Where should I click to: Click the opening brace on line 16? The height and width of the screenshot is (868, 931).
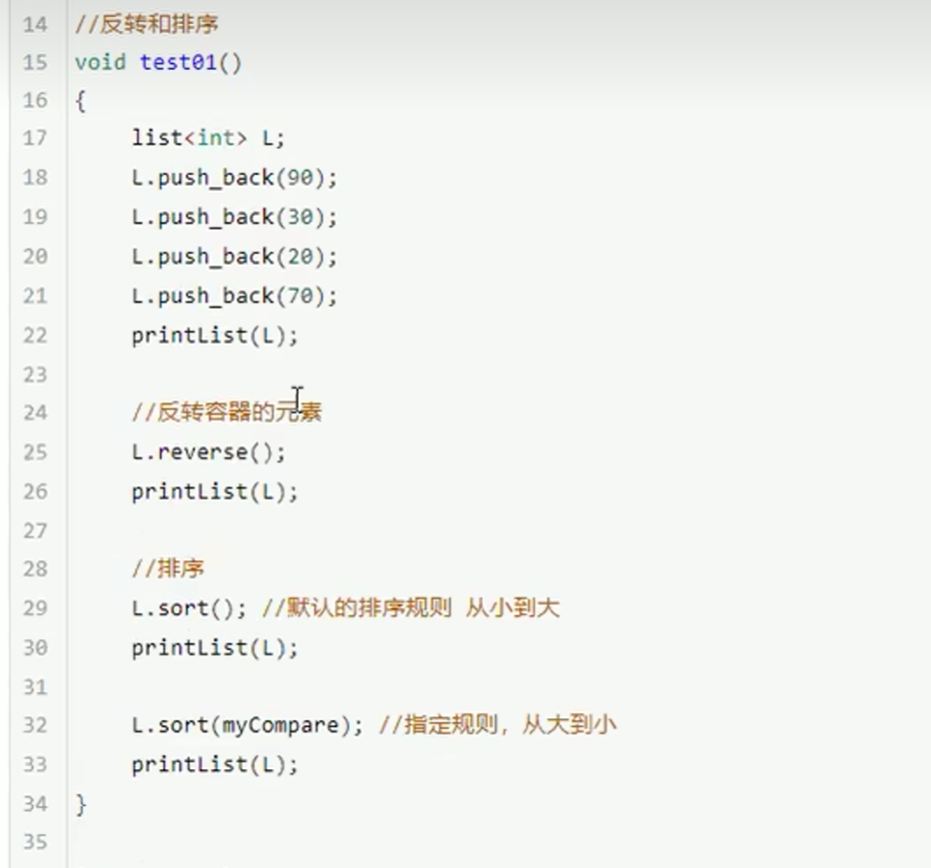click(x=81, y=101)
